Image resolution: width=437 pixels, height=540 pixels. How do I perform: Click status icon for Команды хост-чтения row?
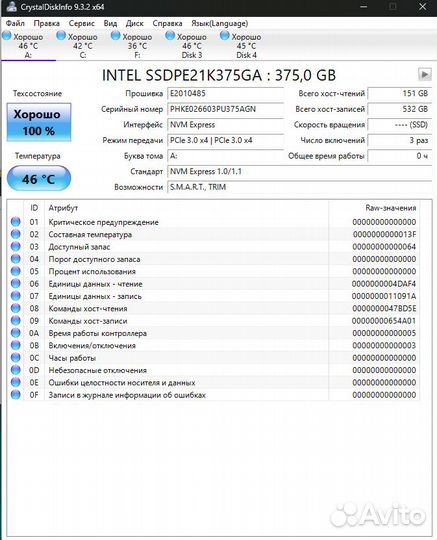[x=15, y=308]
